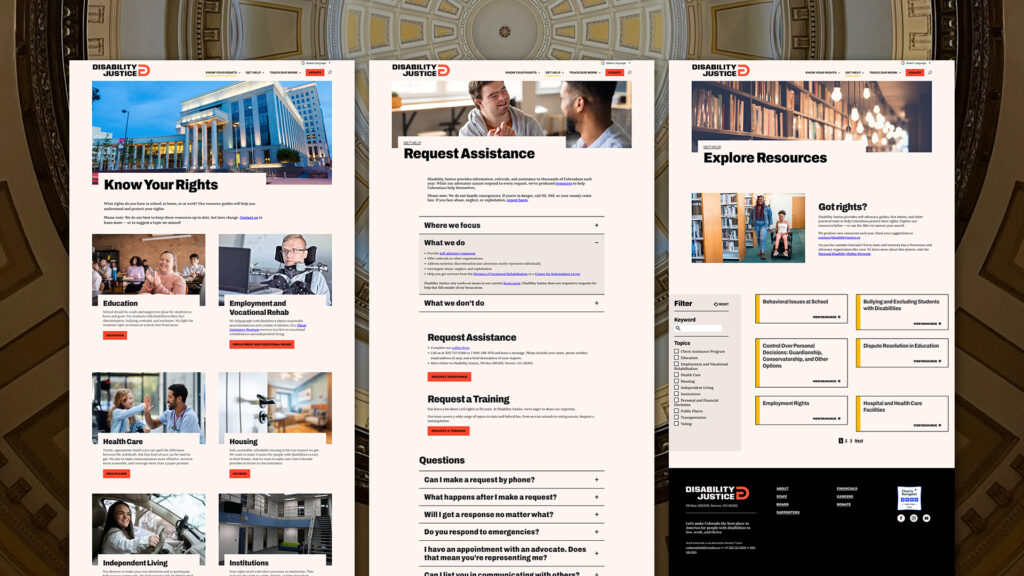Viewport: 1024px width, 576px height.
Task: Click the Charity Navigator badge in the footer
Action: coord(909,498)
